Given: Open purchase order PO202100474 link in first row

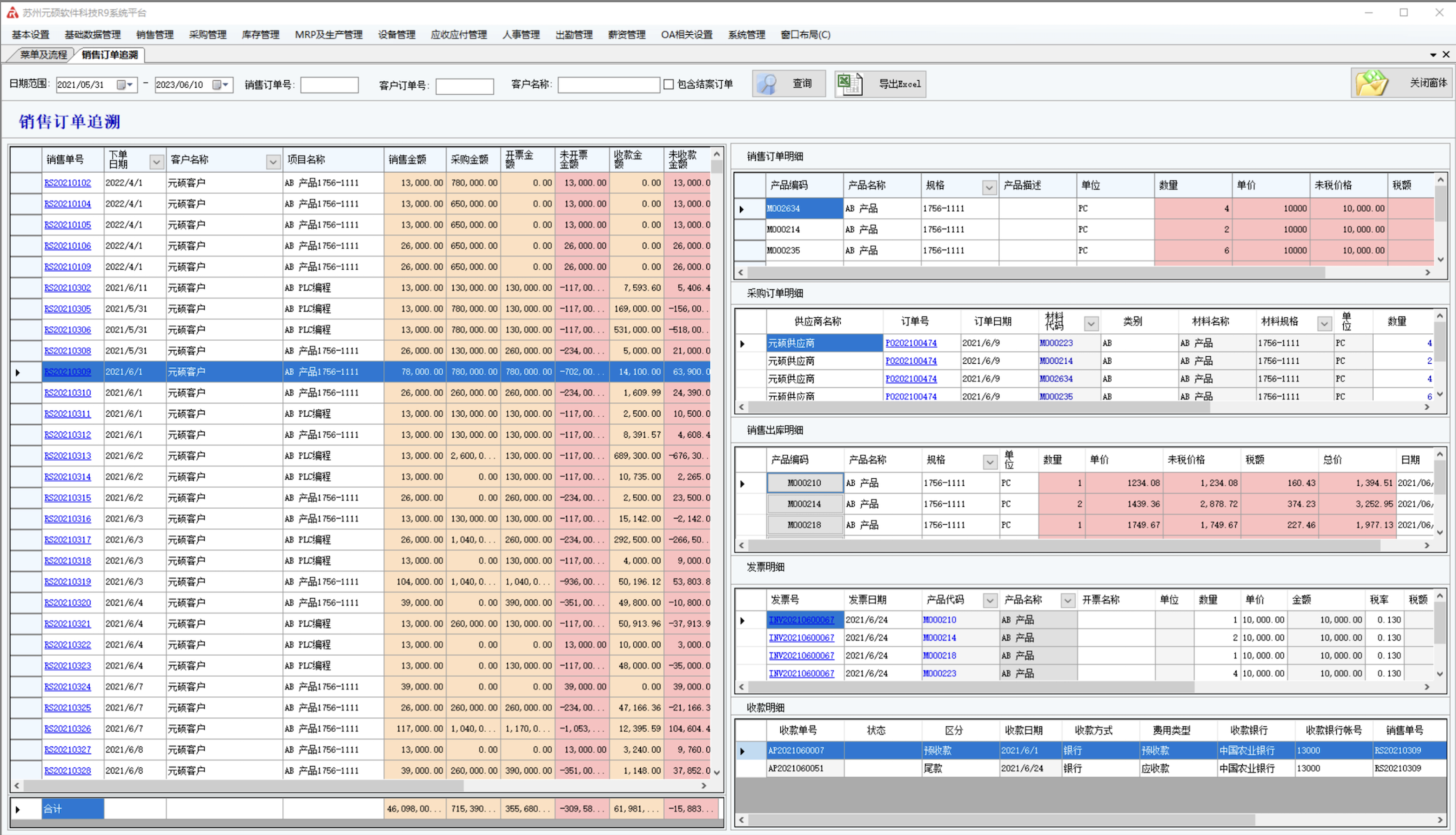Looking at the screenshot, I should (911, 343).
